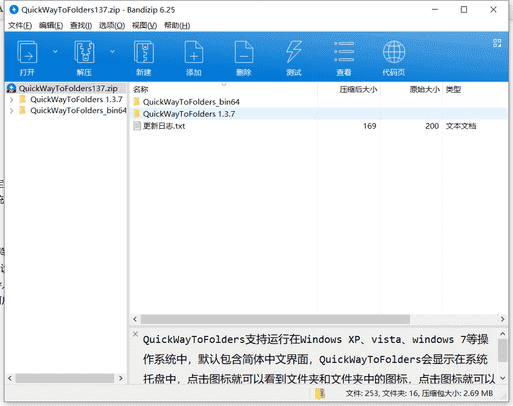Maximize the Bandizip window
This screenshot has height=406, width=513.
click(x=464, y=10)
